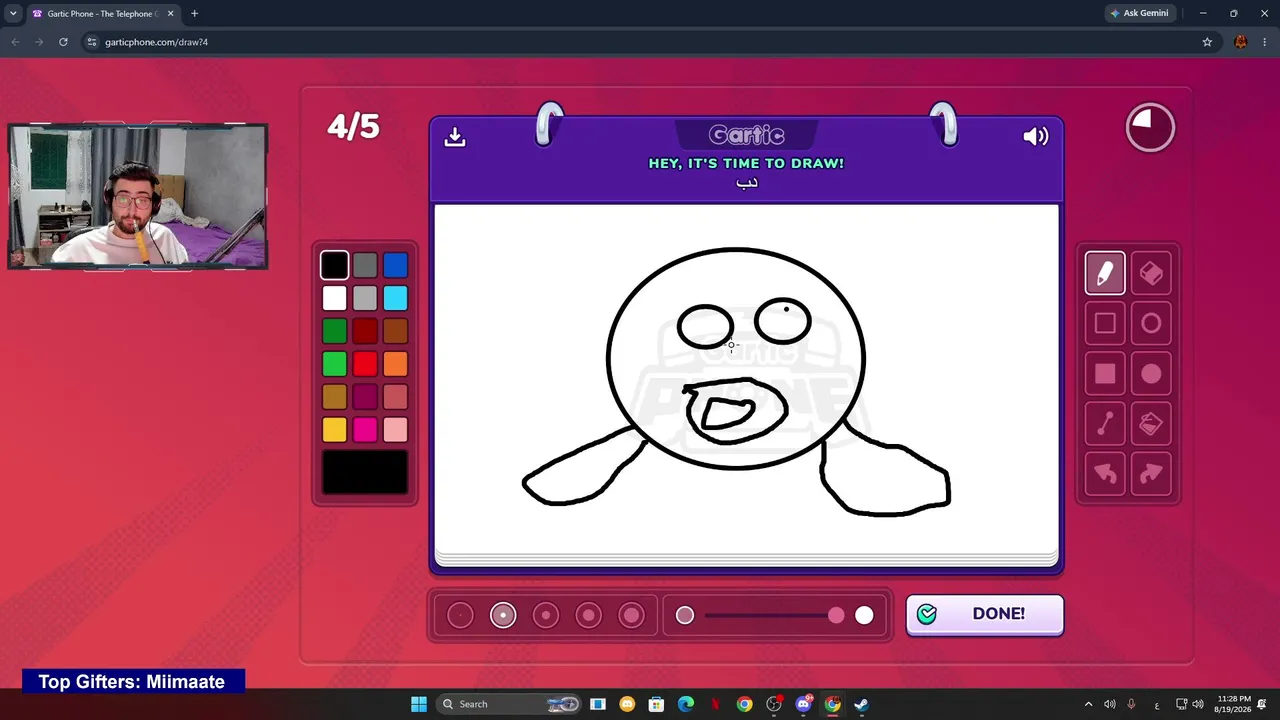Pick the bright red color swatch
The image size is (1280, 720).
[x=365, y=364]
